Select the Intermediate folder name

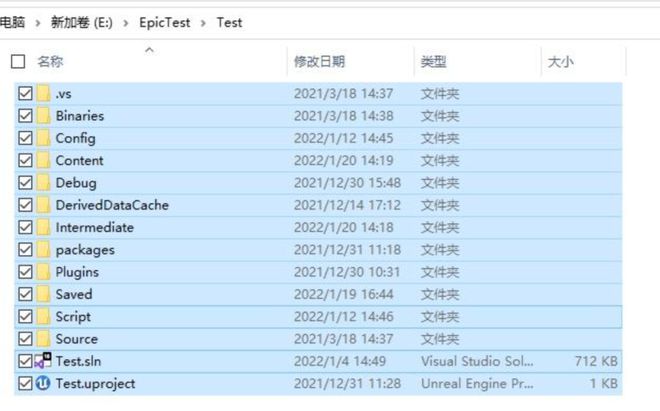pos(94,227)
